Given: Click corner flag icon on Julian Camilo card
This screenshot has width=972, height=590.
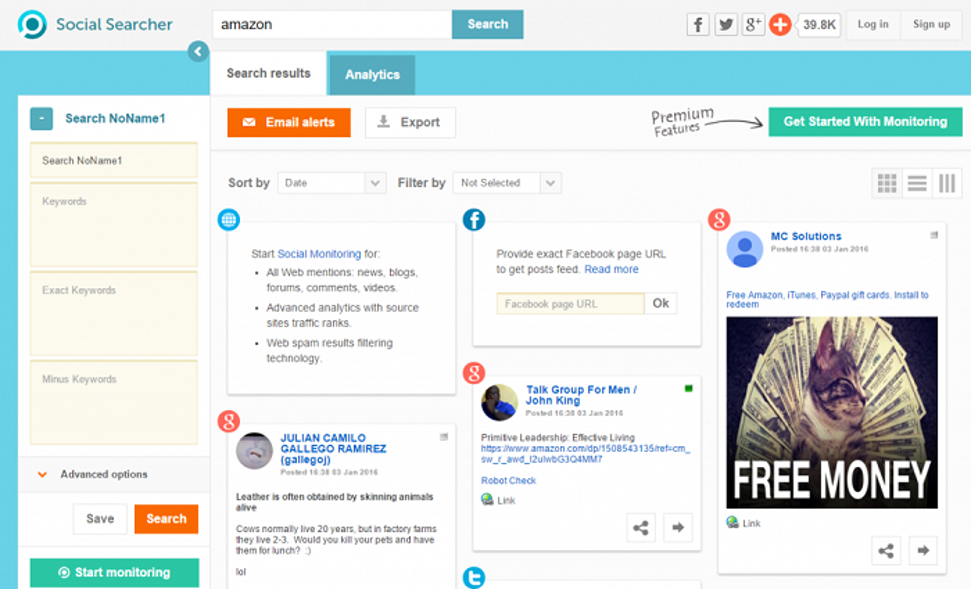Looking at the screenshot, I should [444, 437].
